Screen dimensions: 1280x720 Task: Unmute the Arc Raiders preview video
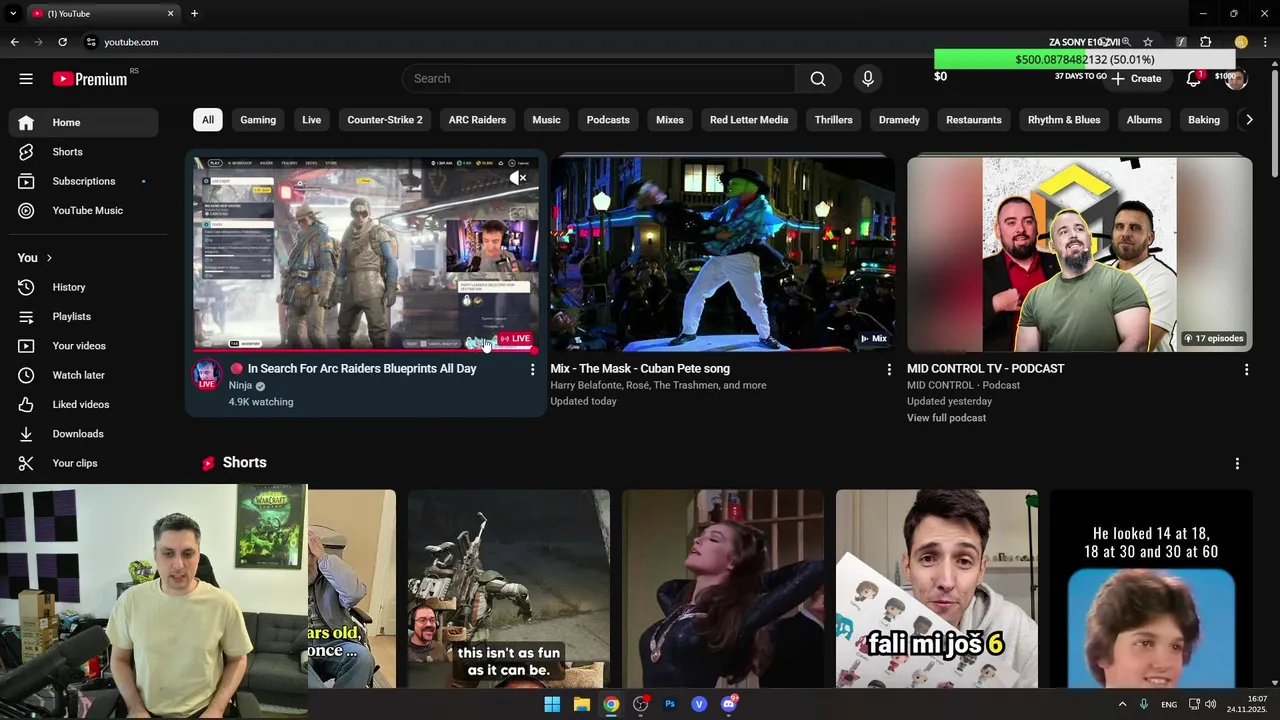(517, 178)
